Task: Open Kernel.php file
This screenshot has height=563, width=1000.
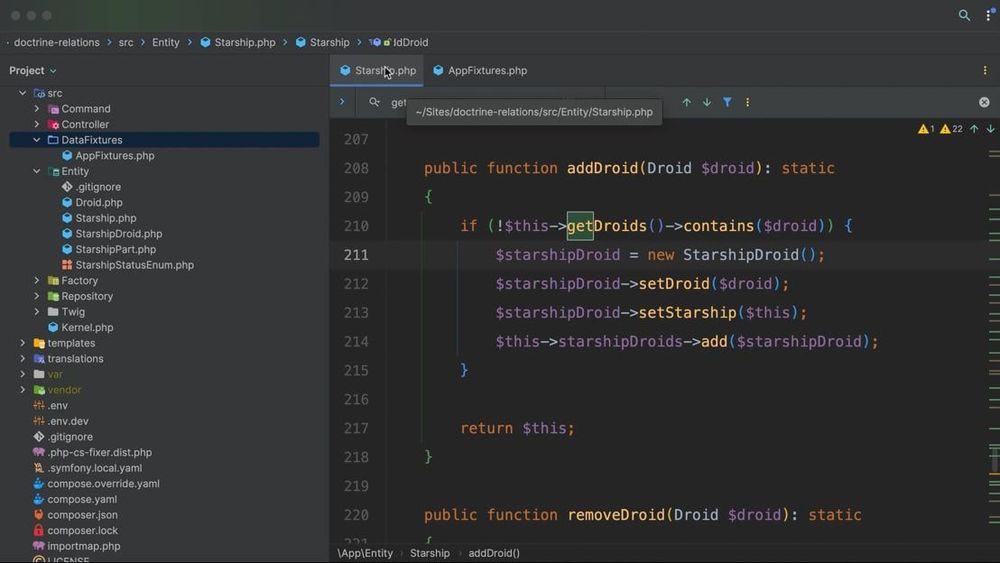Action: point(87,328)
